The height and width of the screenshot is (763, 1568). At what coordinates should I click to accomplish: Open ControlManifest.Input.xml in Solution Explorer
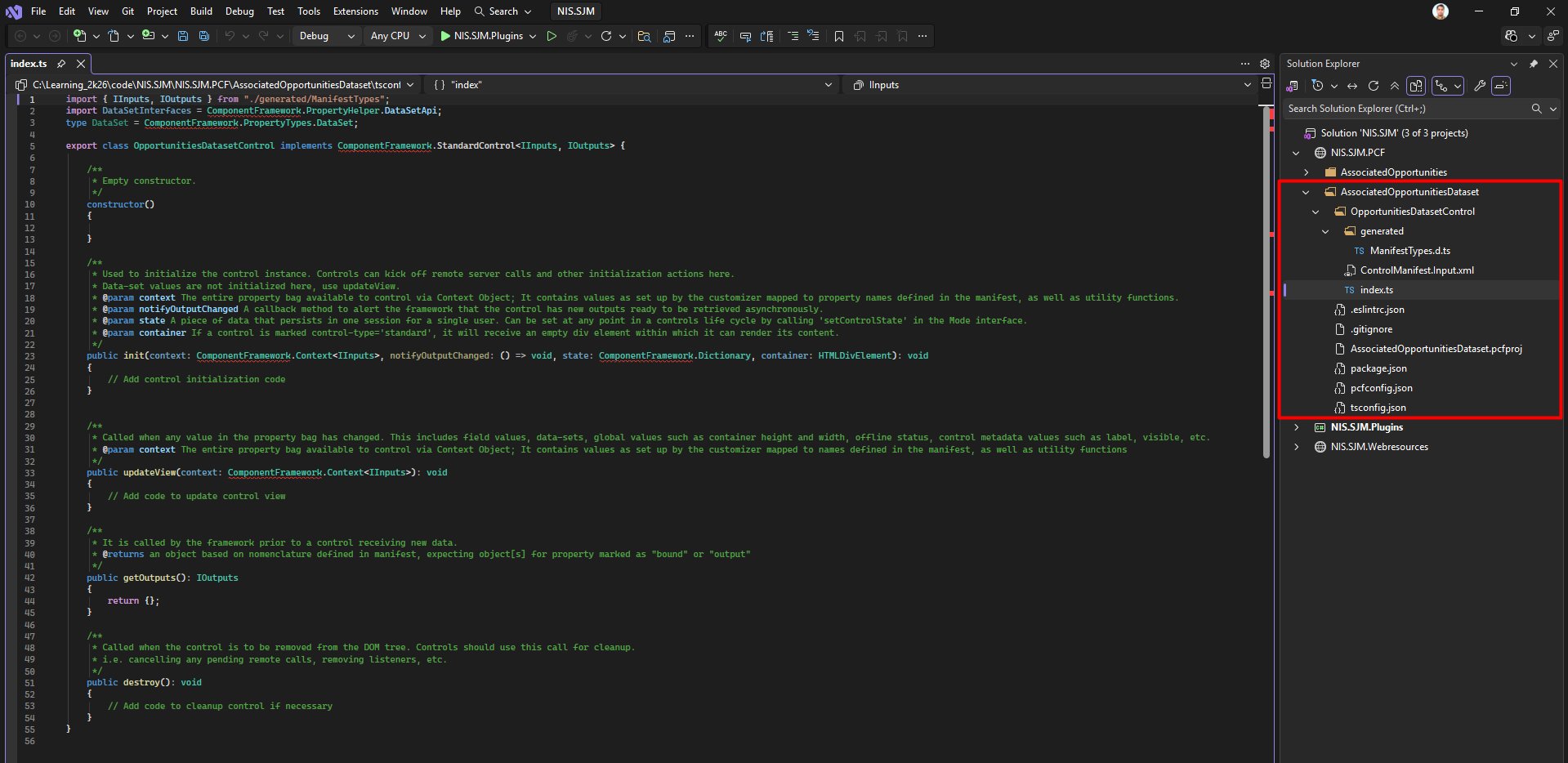[1417, 270]
